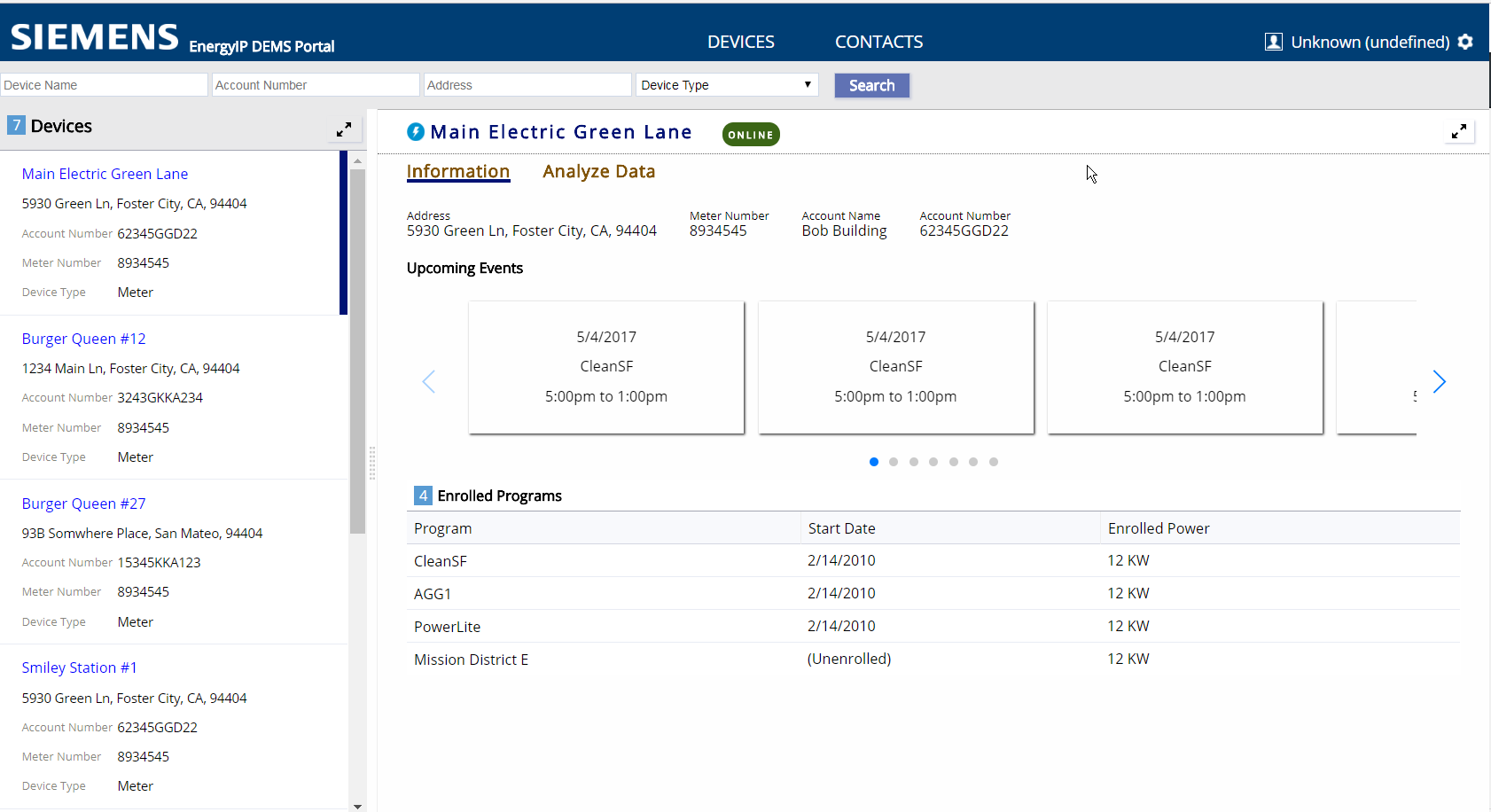The width and height of the screenshot is (1491, 812).
Task: Select the fifth carousel dot indicator
Action: (954, 462)
